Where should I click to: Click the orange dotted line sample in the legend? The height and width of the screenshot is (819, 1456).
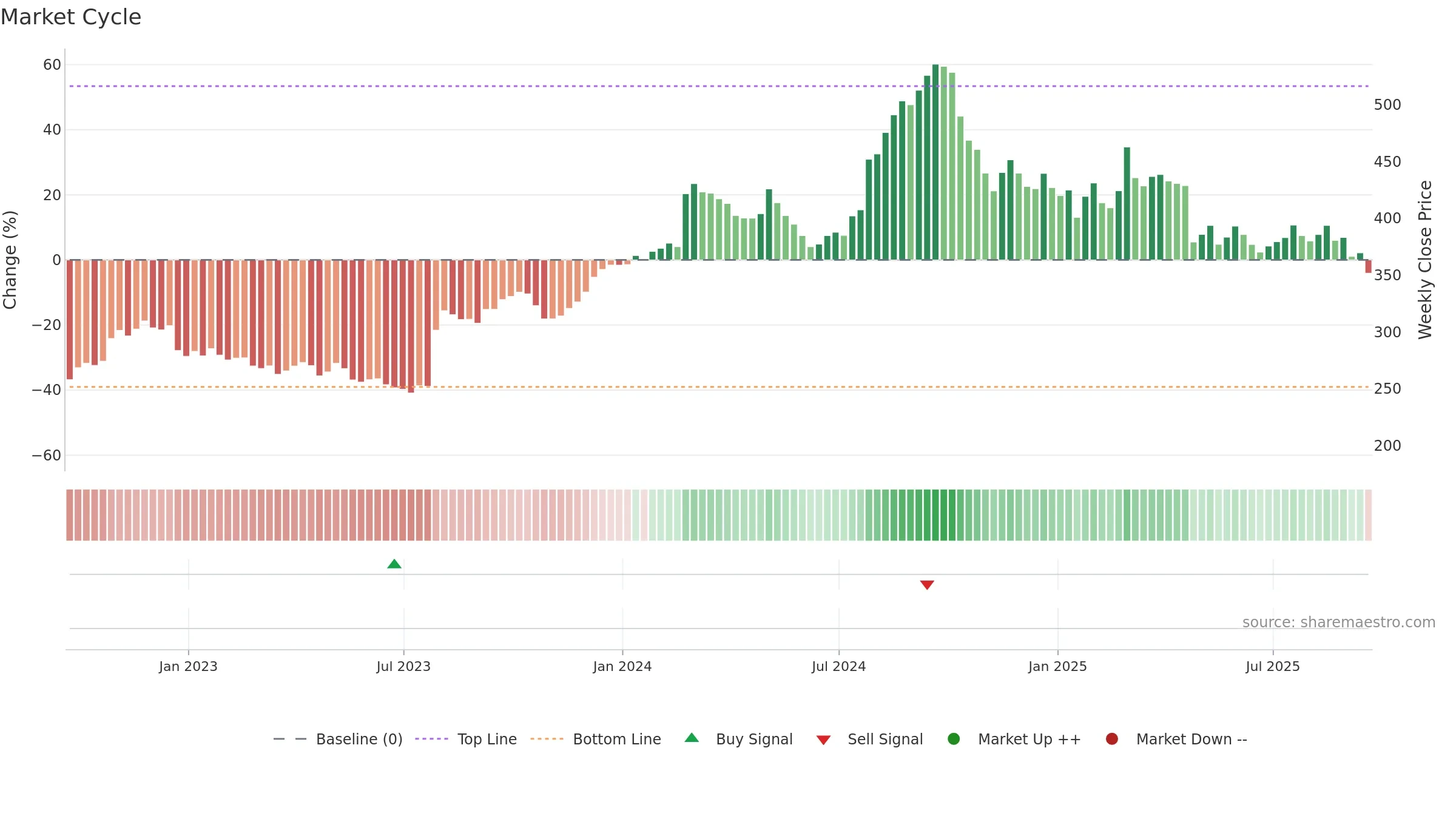point(547,739)
